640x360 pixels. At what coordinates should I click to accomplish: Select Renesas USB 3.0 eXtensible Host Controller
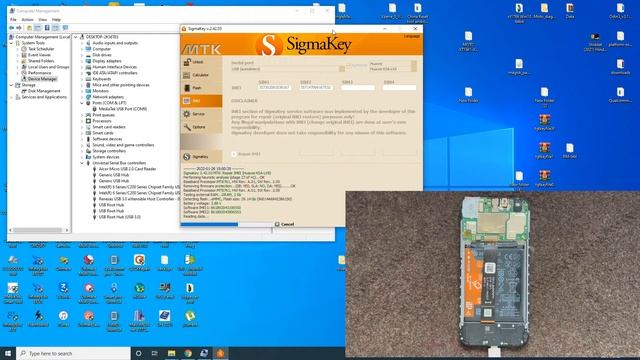139,199
